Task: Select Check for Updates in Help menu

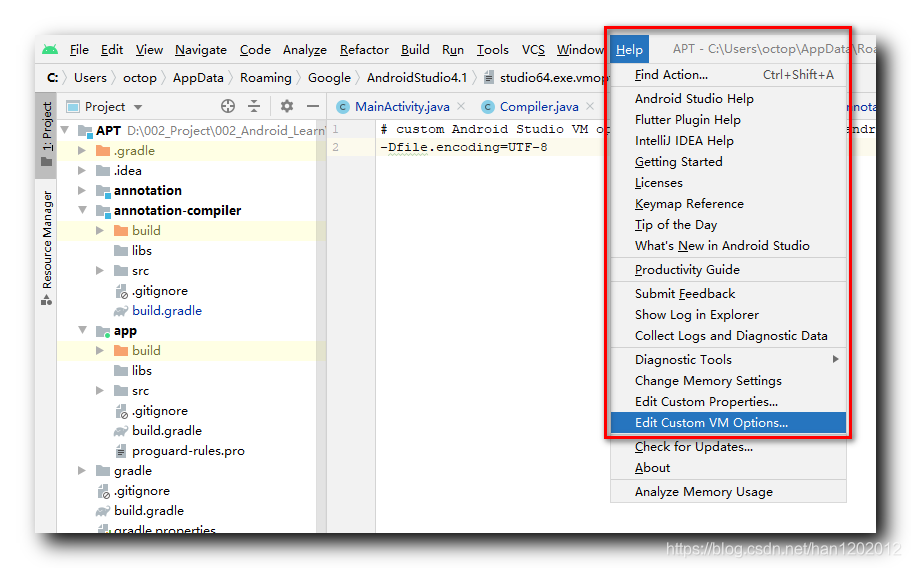Action: click(x=693, y=447)
